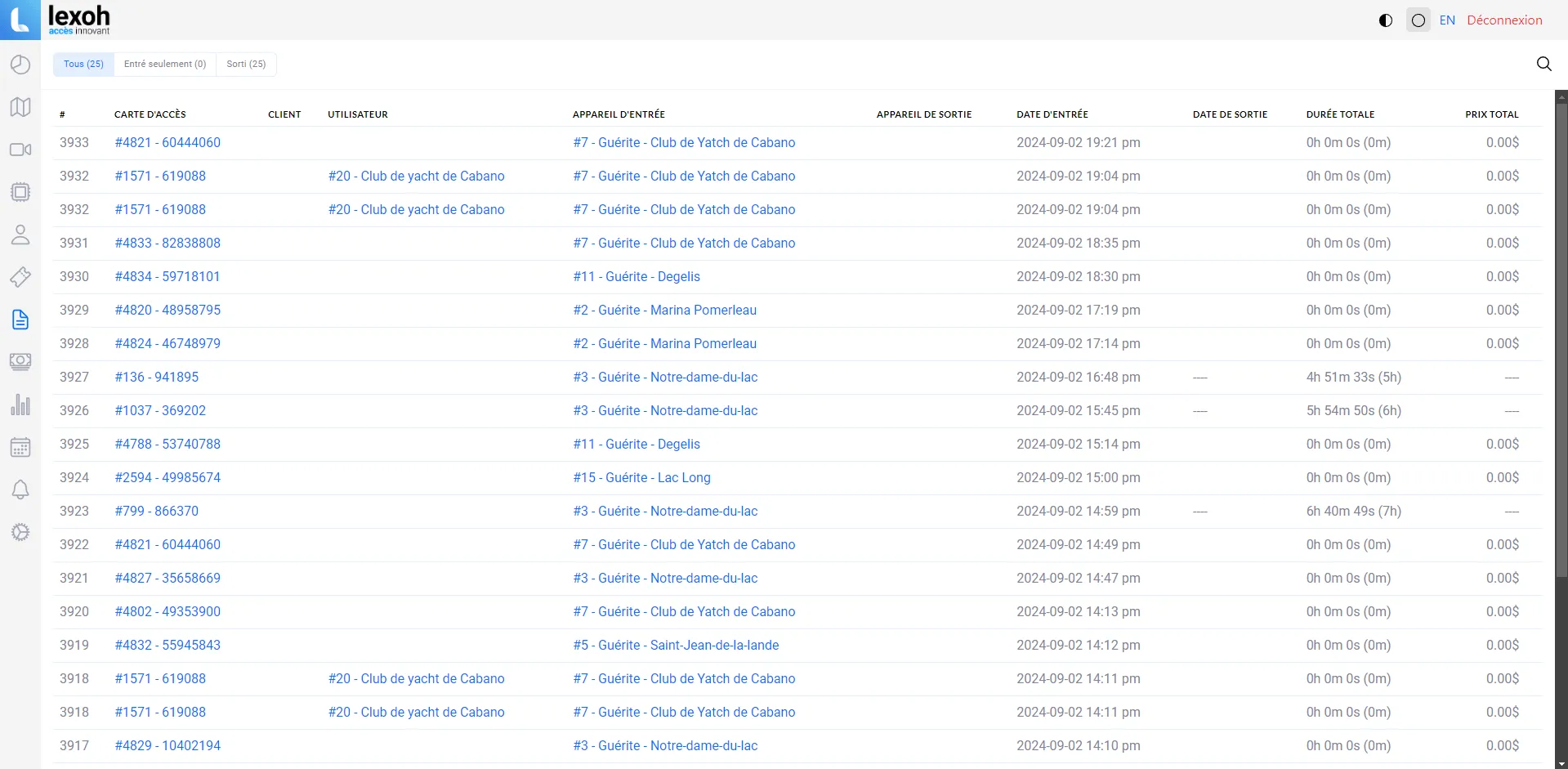Open notifications bell icon
The image size is (1568, 769).
tap(20, 490)
